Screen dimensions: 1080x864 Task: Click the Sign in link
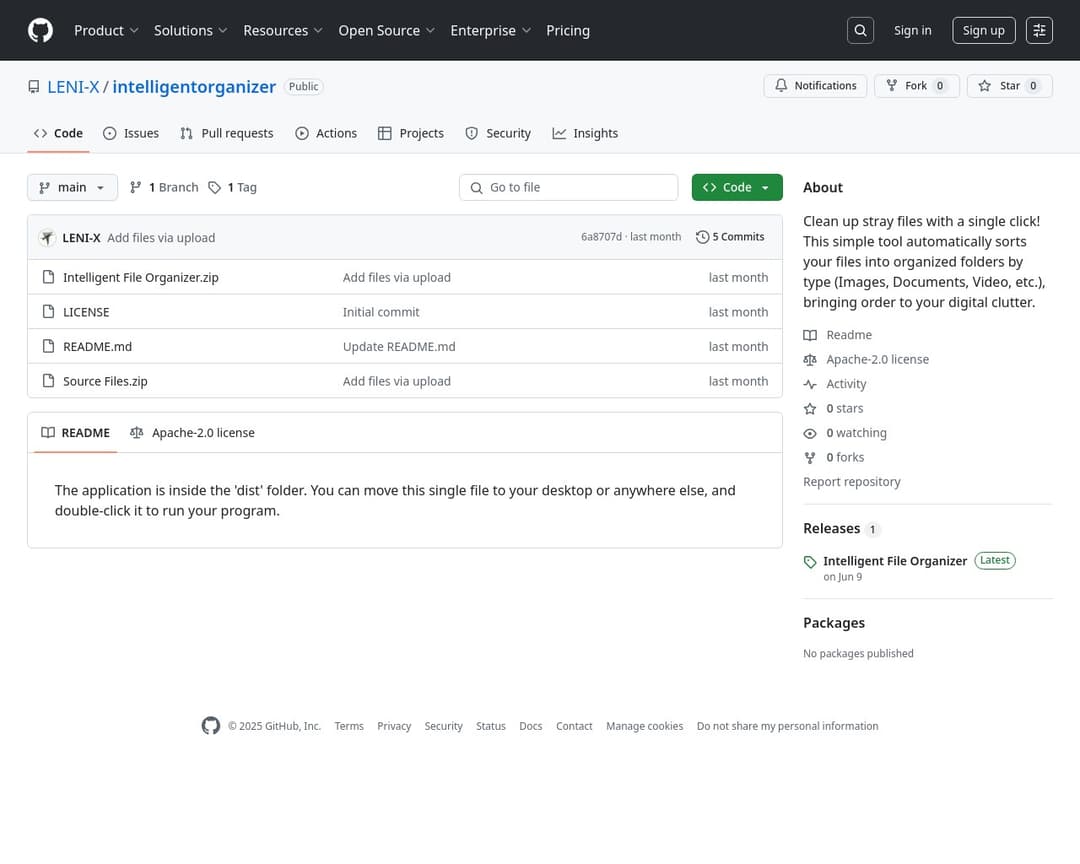tap(912, 30)
